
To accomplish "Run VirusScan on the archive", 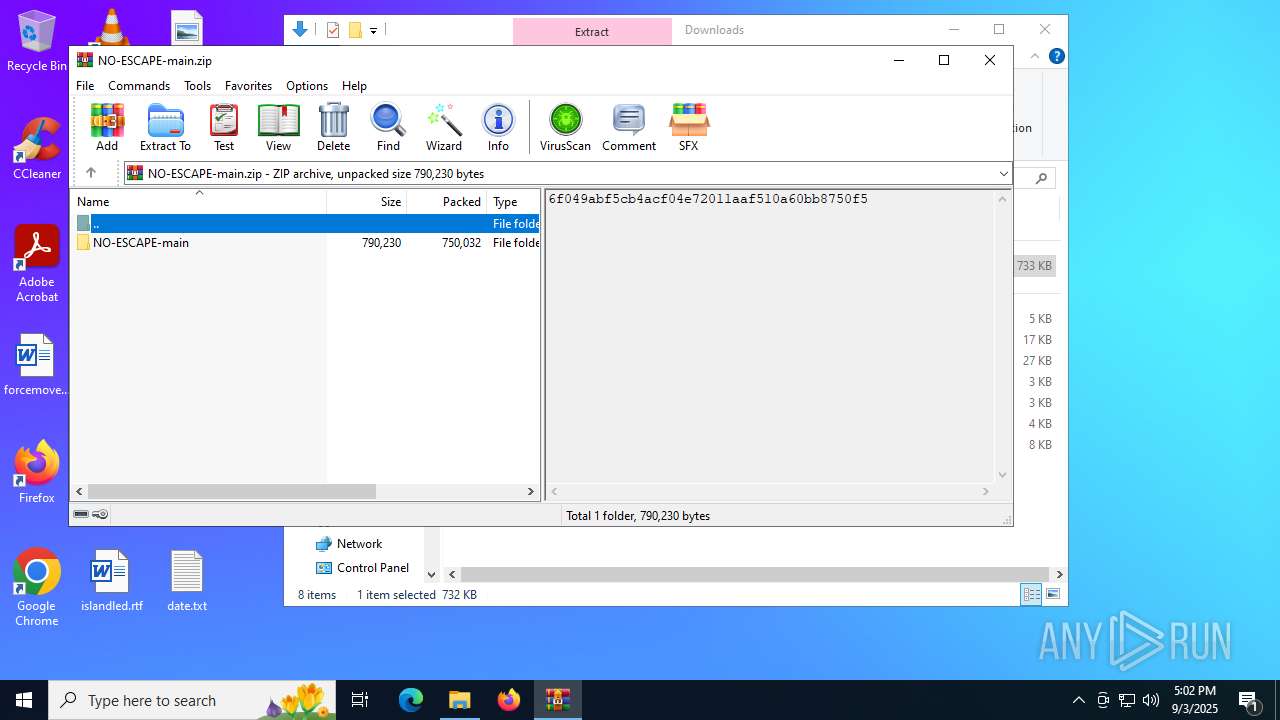I will coord(565,127).
